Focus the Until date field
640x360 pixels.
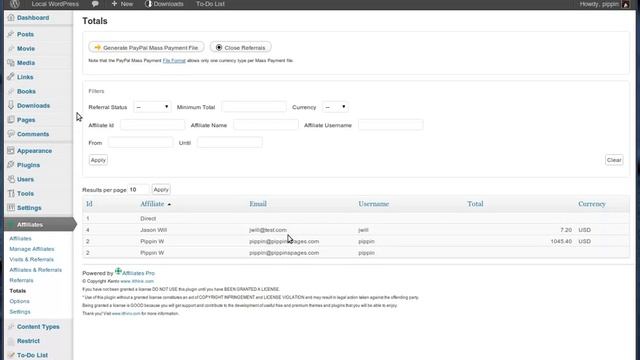229,142
